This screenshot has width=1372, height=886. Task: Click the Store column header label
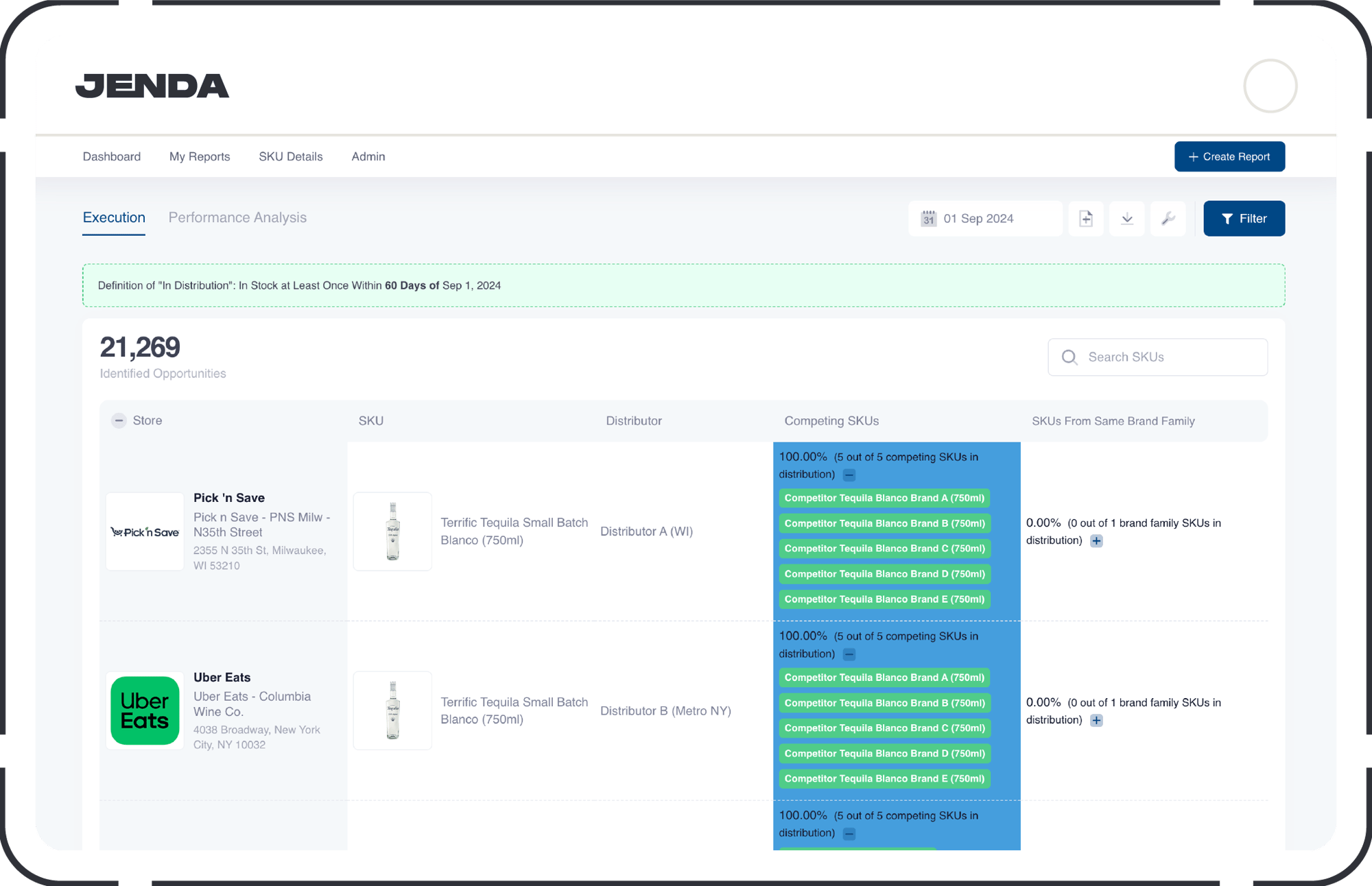click(147, 420)
